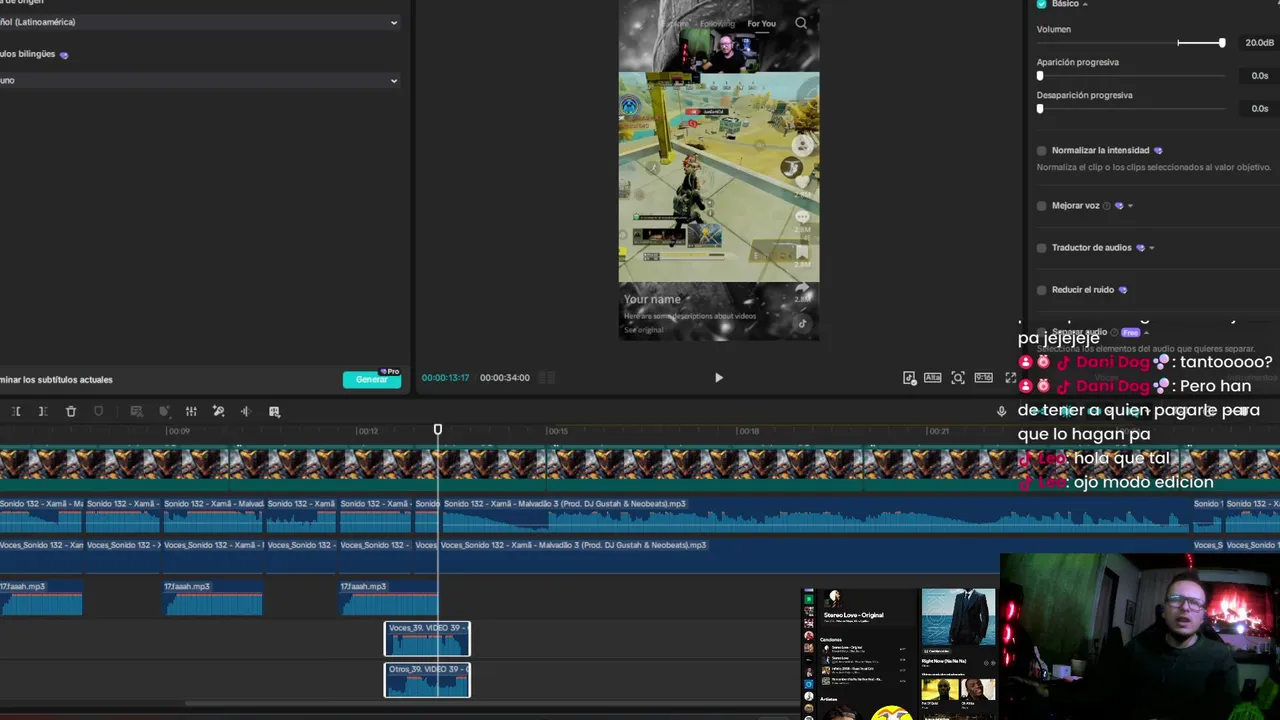Click the timeline playhead marker
Viewport: 1280px width, 720px height.
[437, 430]
